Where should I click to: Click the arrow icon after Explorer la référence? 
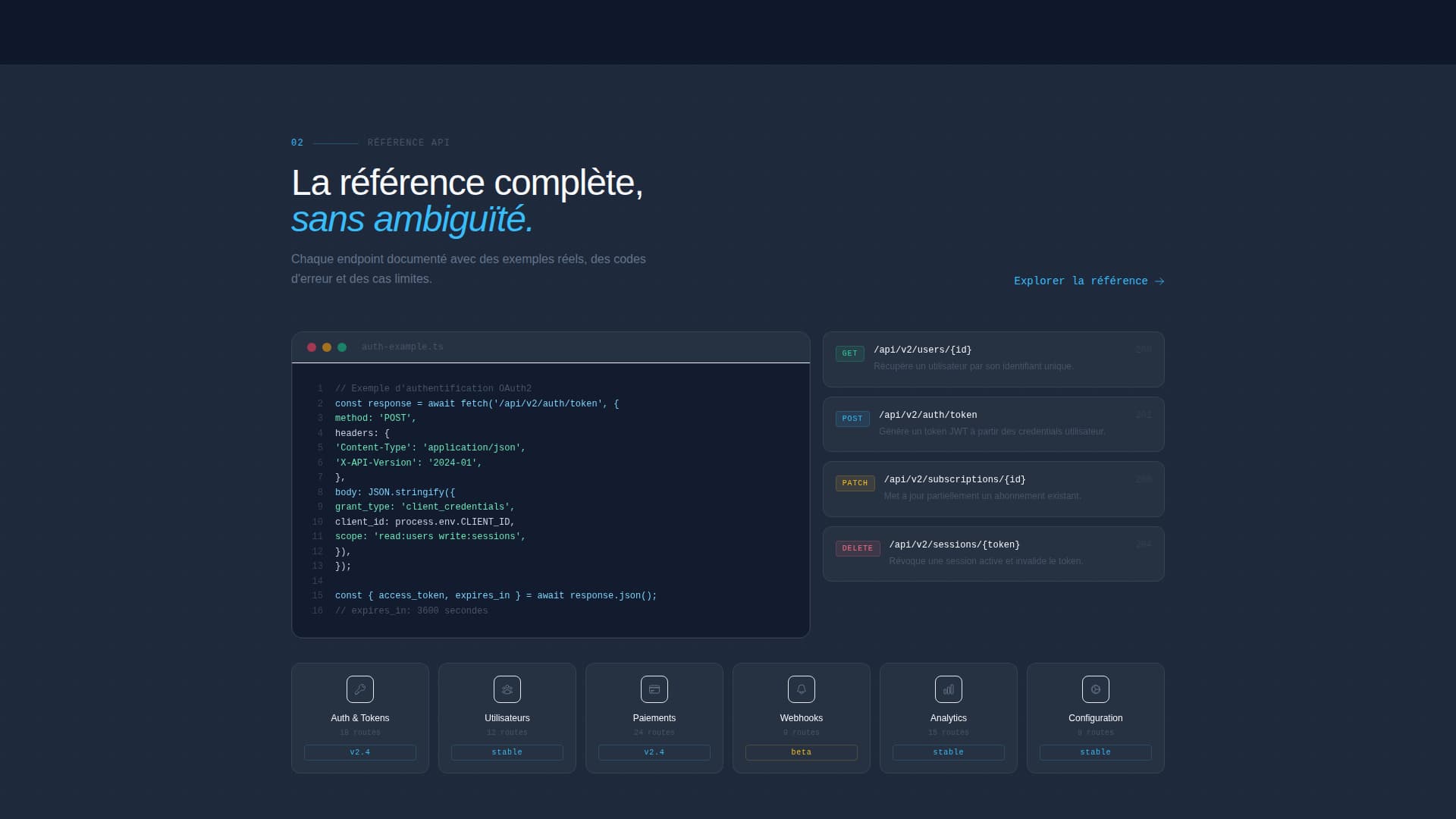(1159, 281)
